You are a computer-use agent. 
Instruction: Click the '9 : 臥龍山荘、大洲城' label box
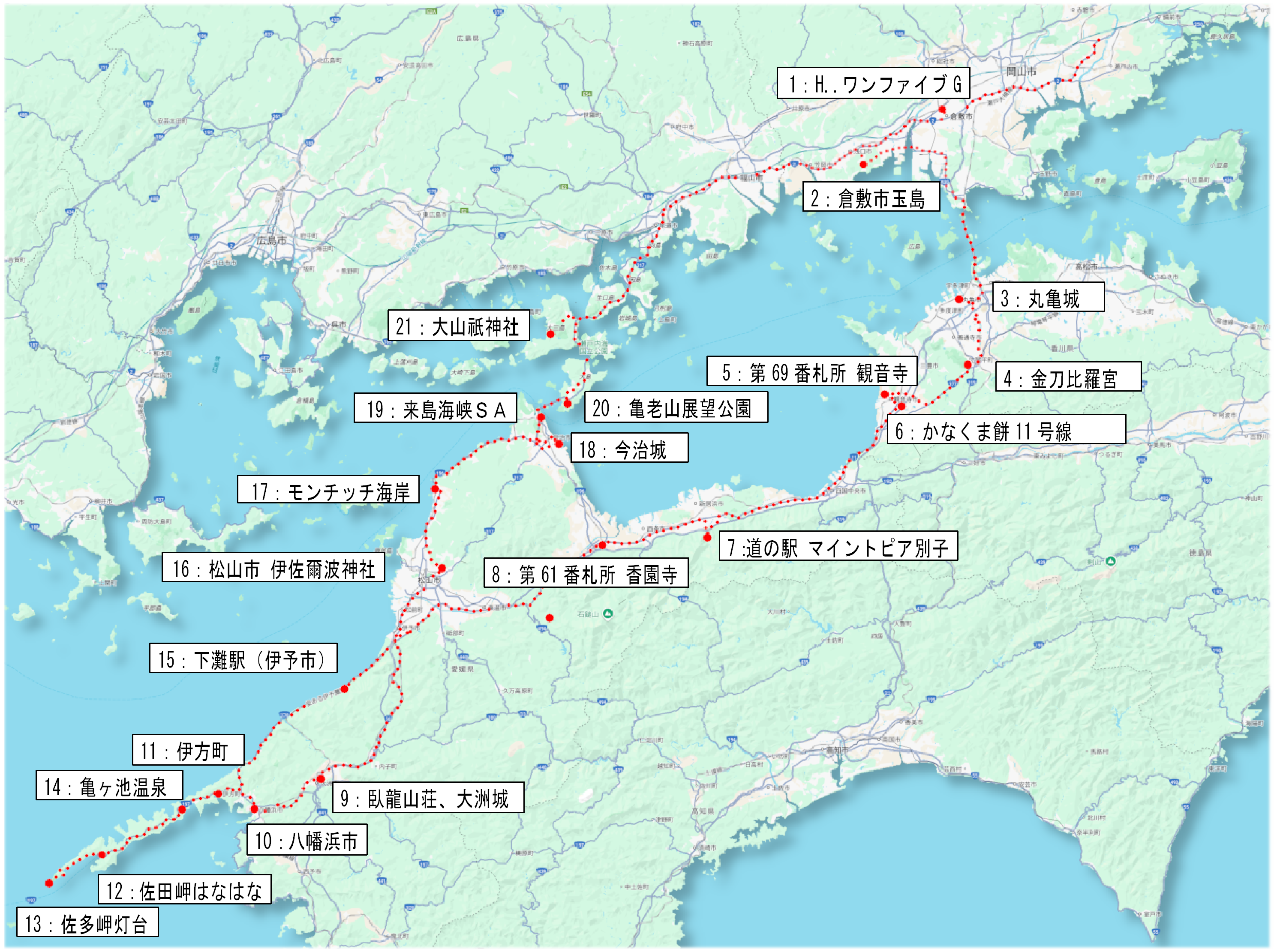point(428,797)
